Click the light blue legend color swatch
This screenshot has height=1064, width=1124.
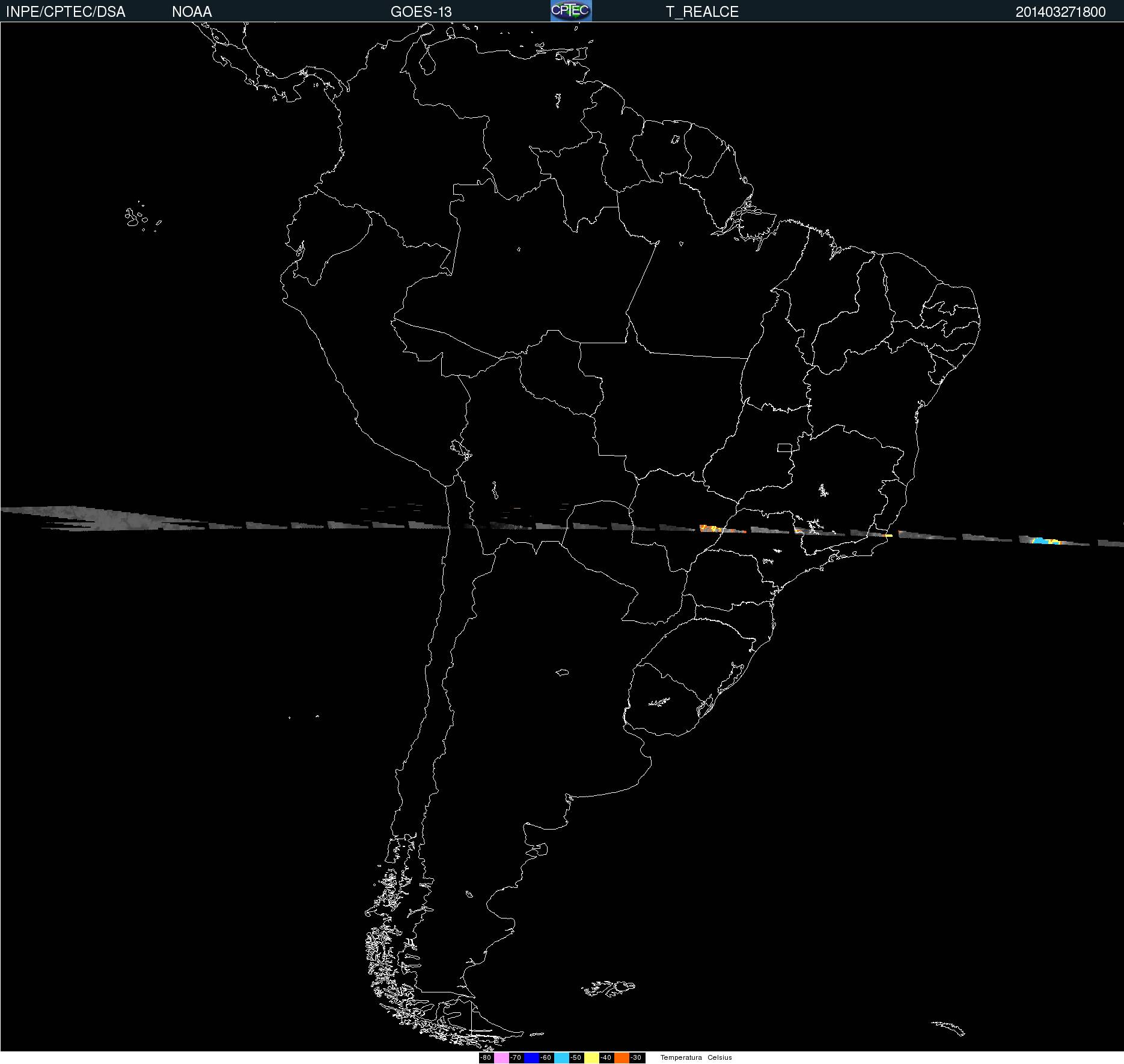561,1058
